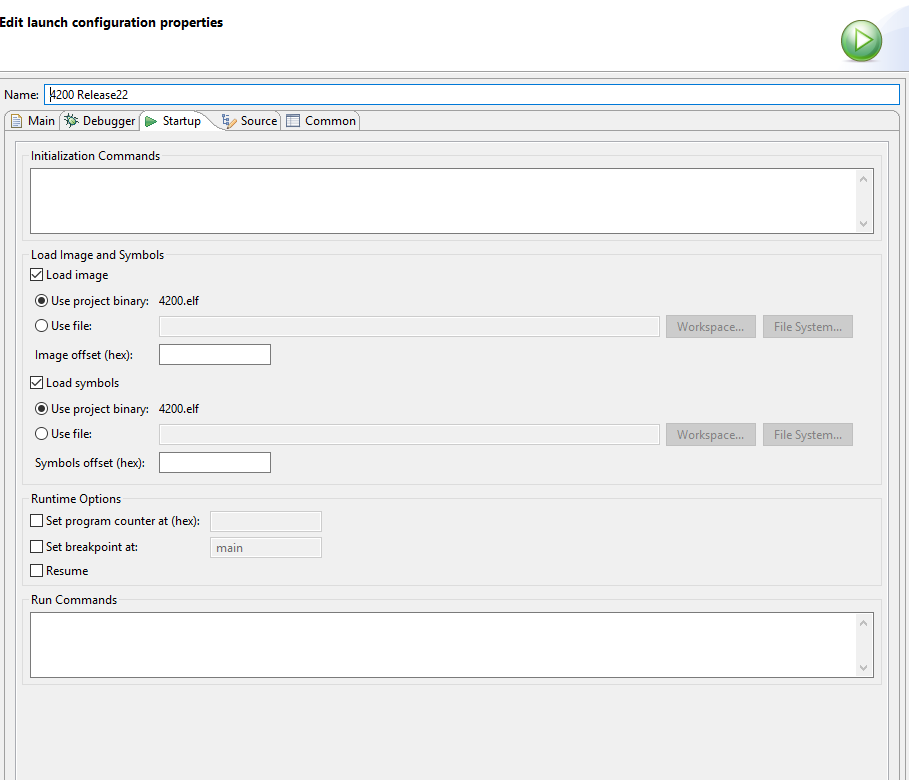The height and width of the screenshot is (780, 909).
Task: Click the green run arrow icon
Action: (860, 41)
